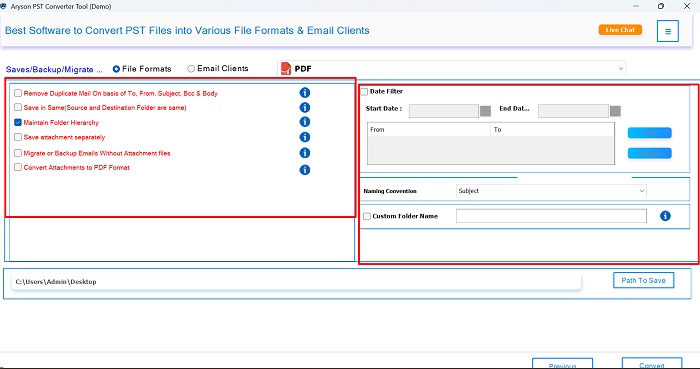700x369 pixels.
Task: Start conversion with the Convert button
Action: coord(652,363)
